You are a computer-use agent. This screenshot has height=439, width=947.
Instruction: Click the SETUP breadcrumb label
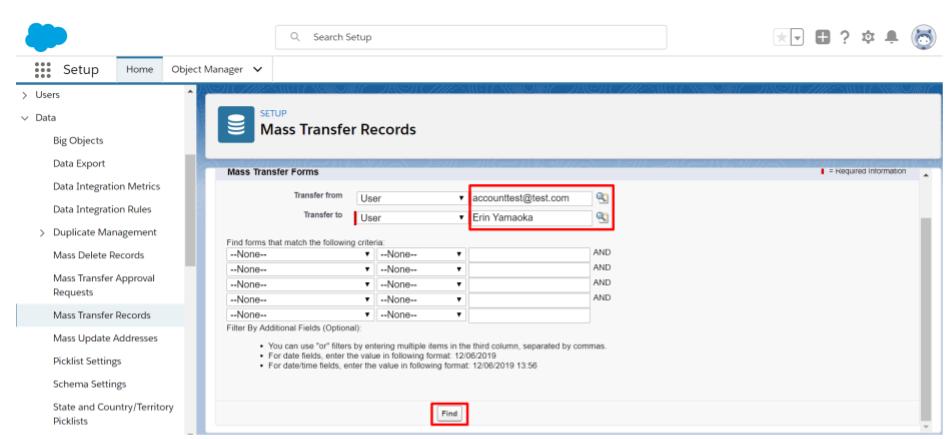pyautogui.click(x=273, y=114)
